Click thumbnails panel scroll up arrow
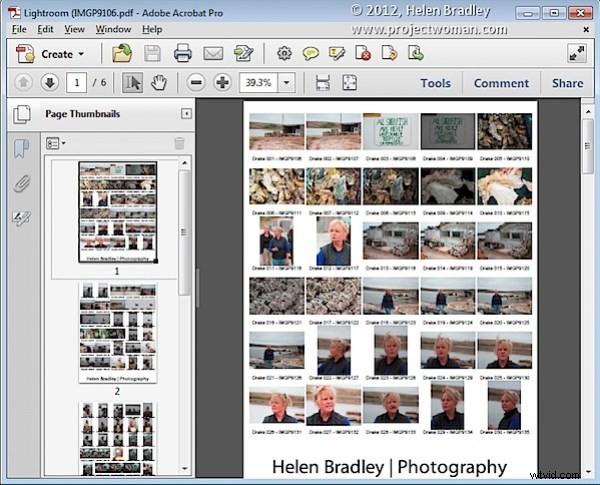 [185, 163]
